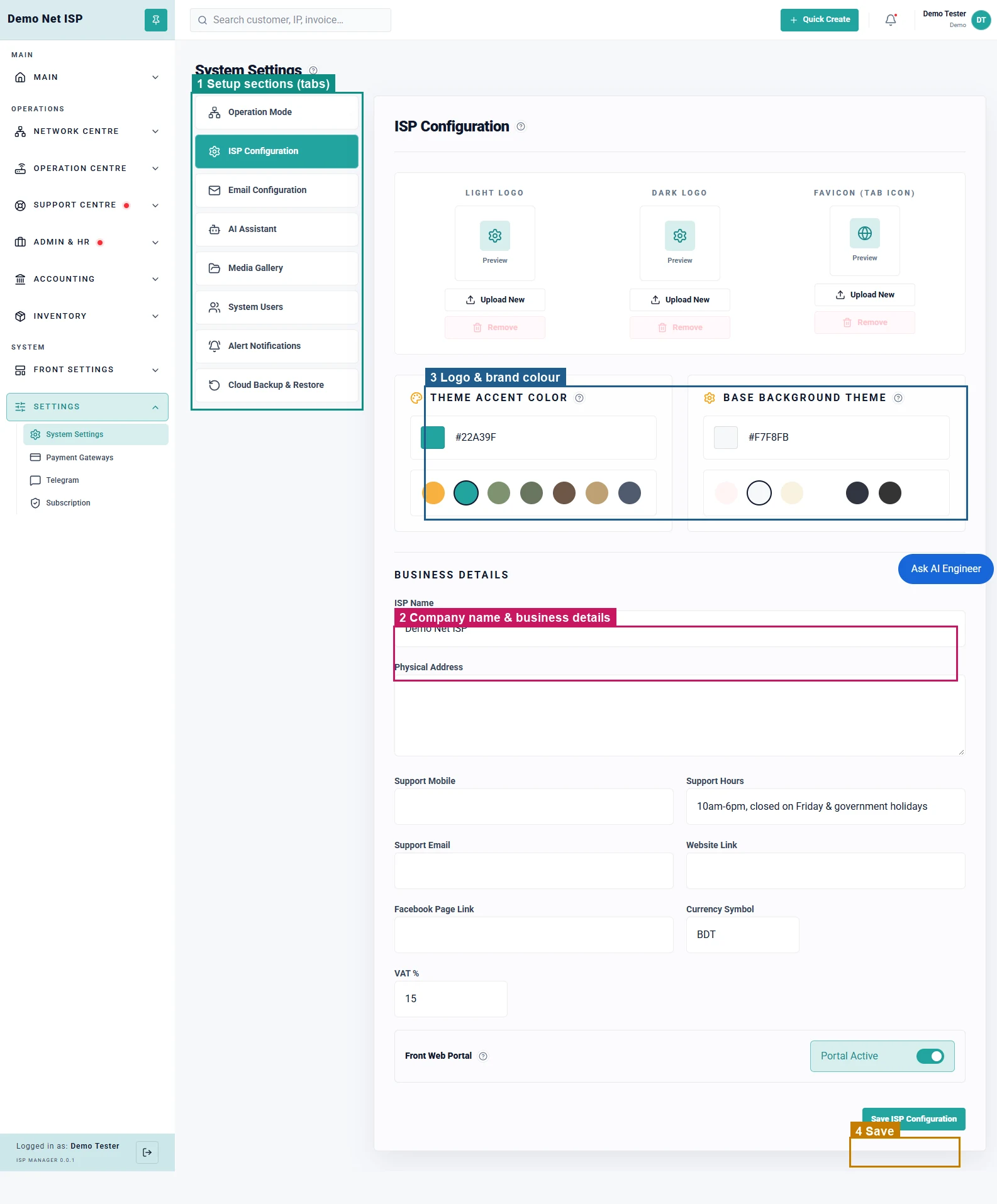Open the Media Gallery tab
Image resolution: width=997 pixels, height=1204 pixels.
pyautogui.click(x=277, y=268)
